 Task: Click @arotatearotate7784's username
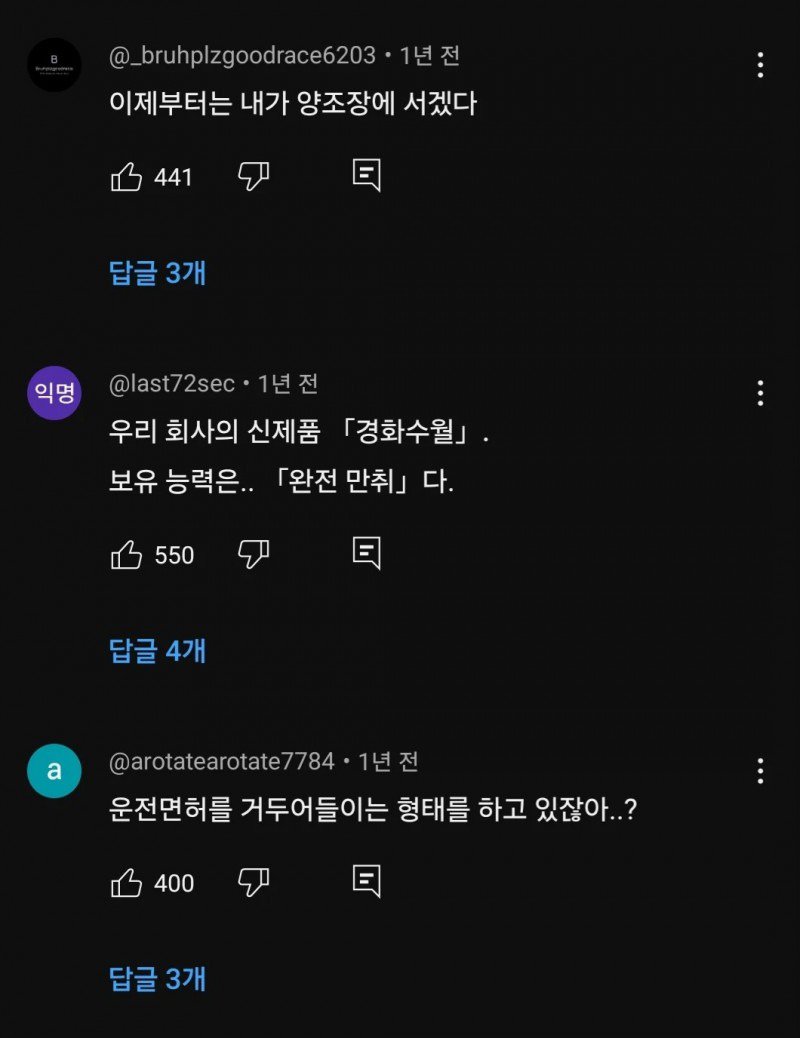(223, 762)
